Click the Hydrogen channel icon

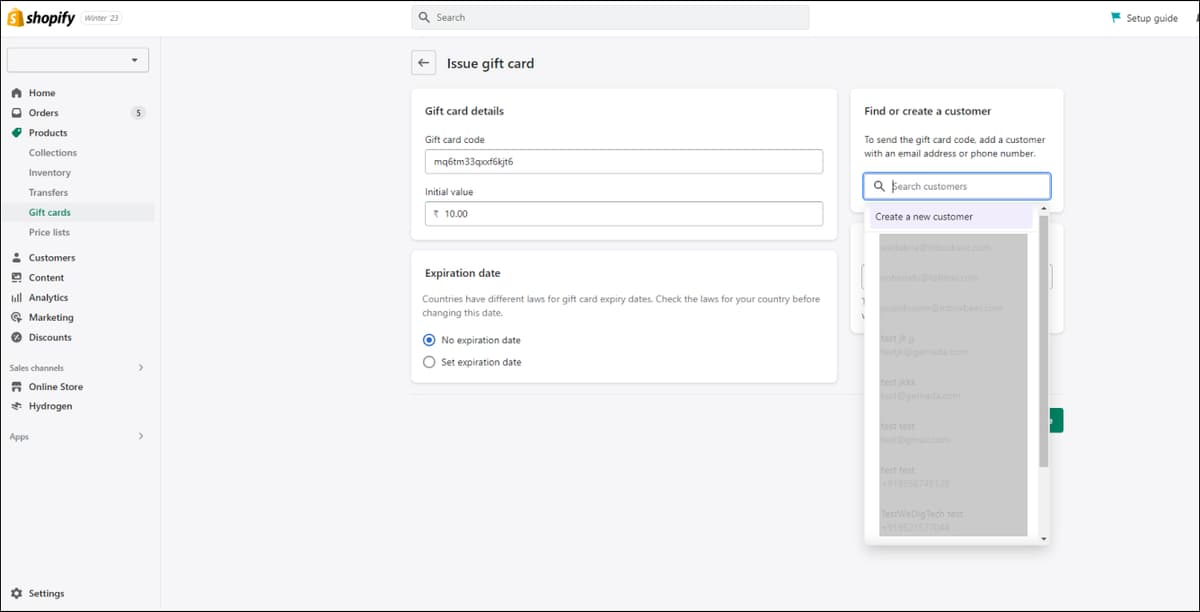(x=16, y=407)
